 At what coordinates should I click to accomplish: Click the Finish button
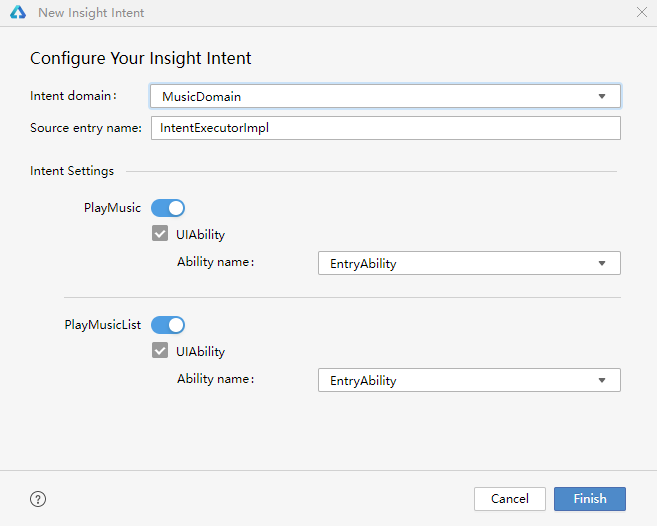(x=589, y=499)
